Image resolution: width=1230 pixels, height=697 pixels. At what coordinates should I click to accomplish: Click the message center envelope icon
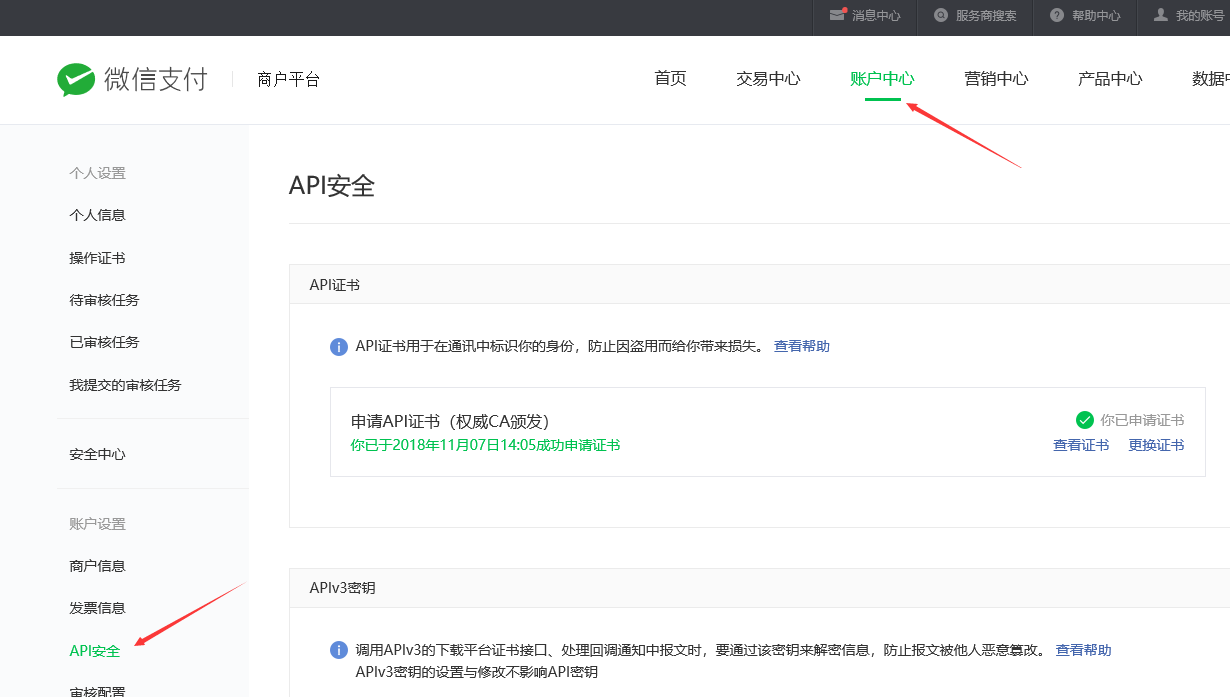point(838,15)
